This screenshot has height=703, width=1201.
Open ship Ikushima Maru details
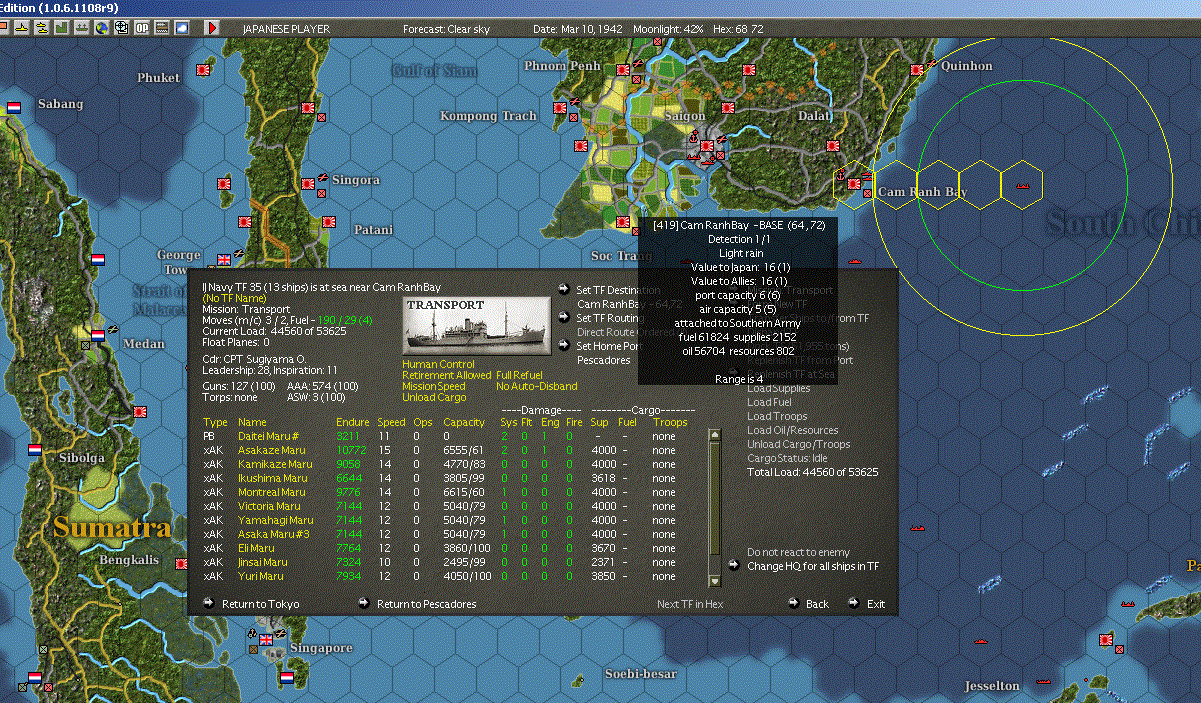[x=271, y=478]
